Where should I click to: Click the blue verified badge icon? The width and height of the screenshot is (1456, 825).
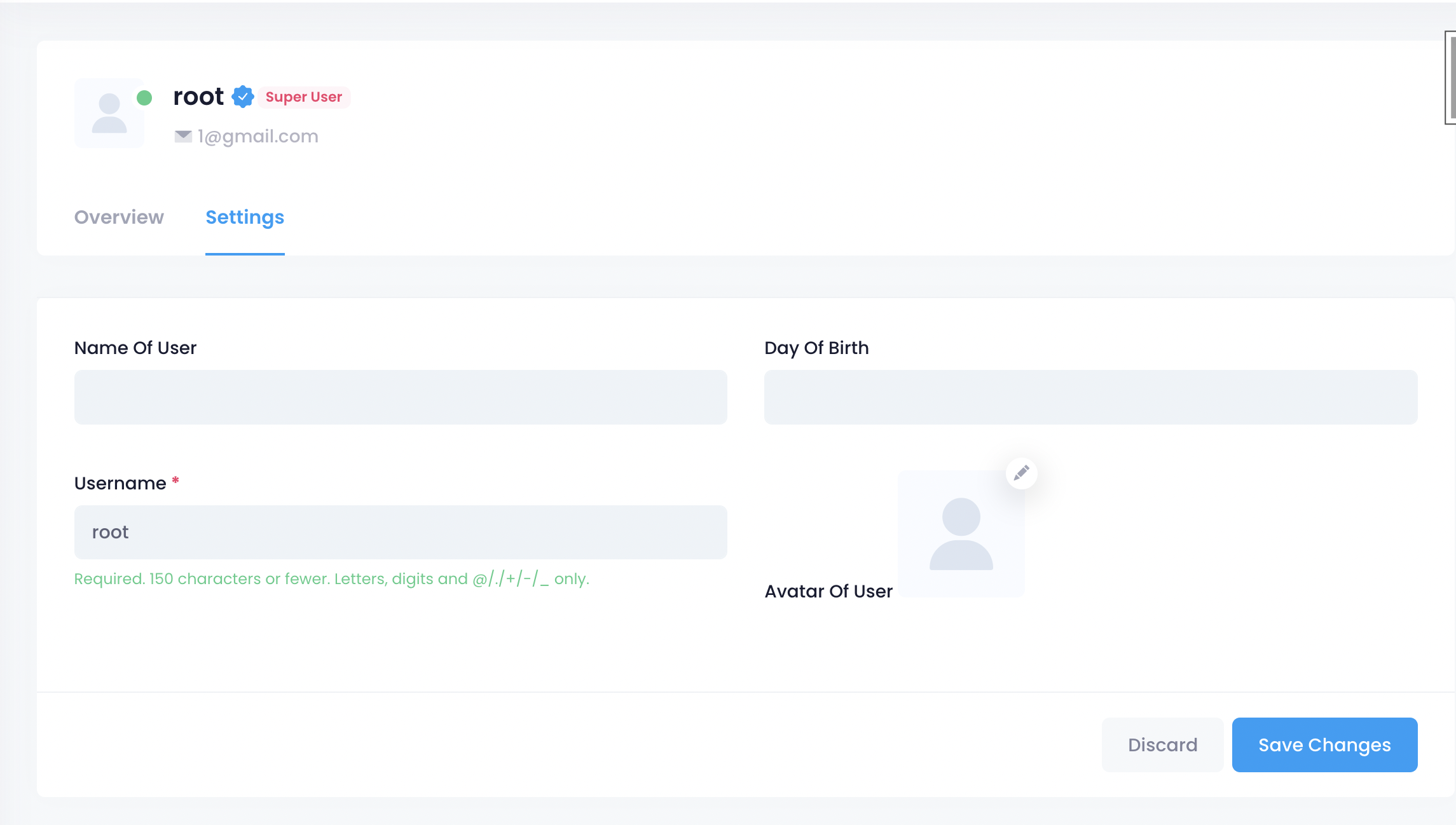(242, 97)
